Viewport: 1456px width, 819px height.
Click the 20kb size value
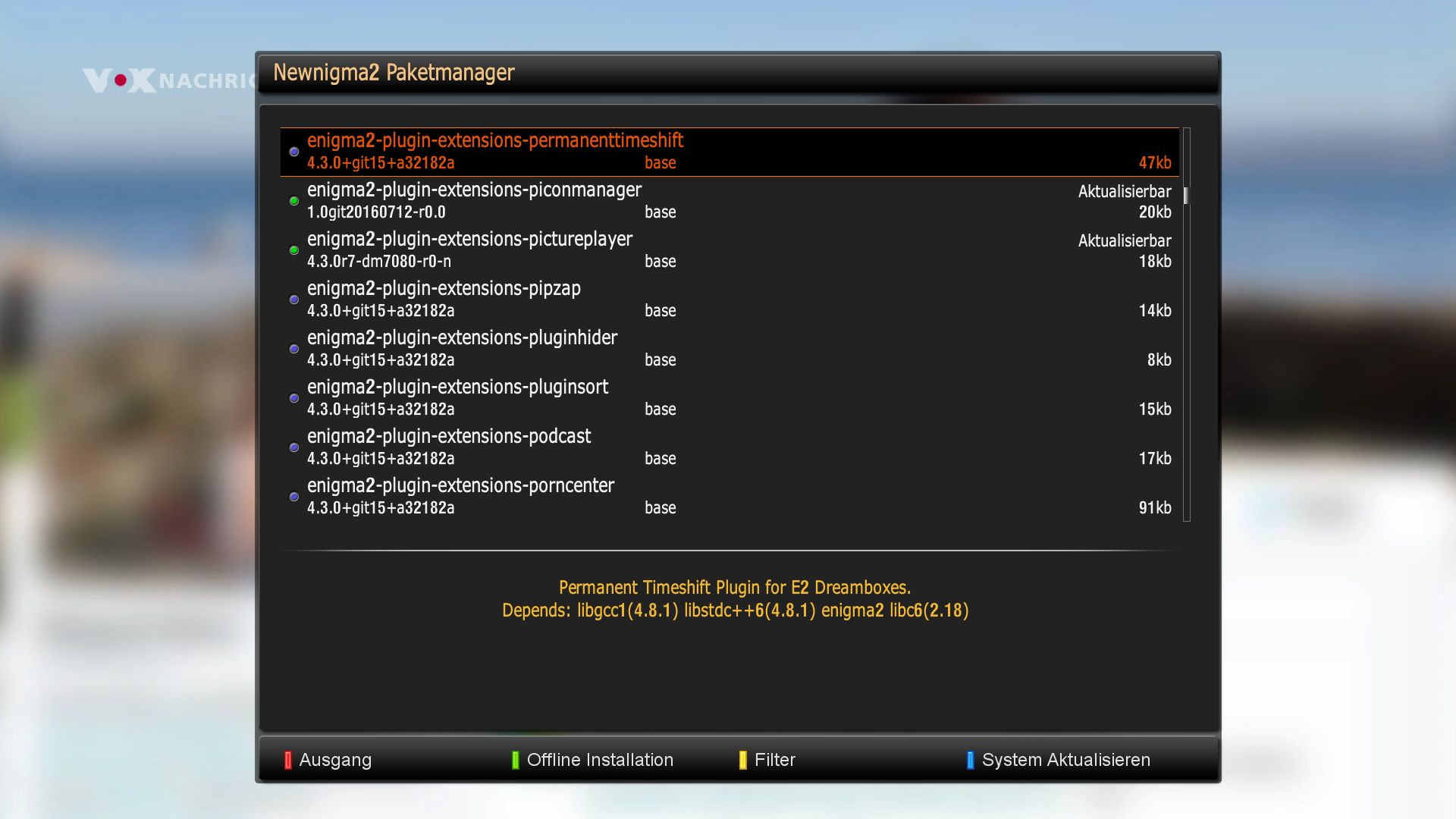[x=1155, y=212]
